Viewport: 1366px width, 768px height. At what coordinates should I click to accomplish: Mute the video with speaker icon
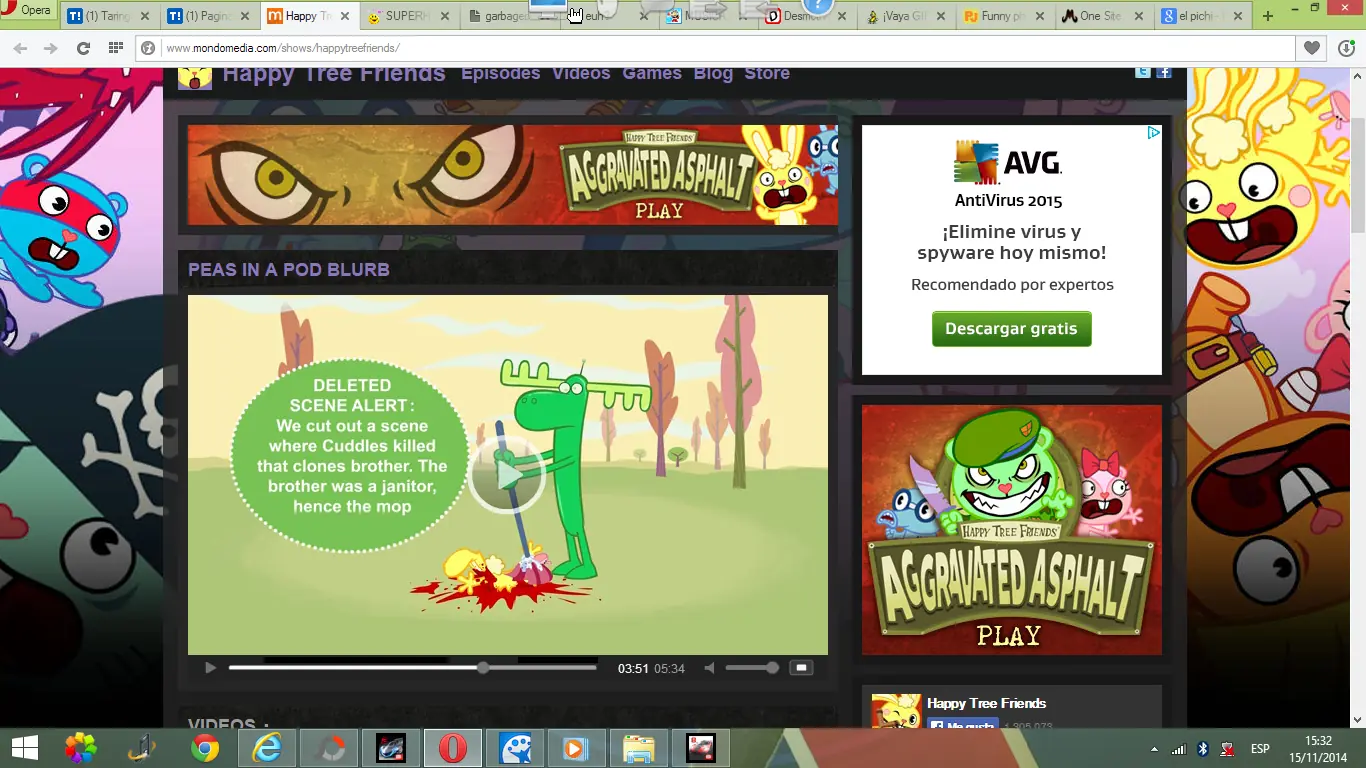709,668
